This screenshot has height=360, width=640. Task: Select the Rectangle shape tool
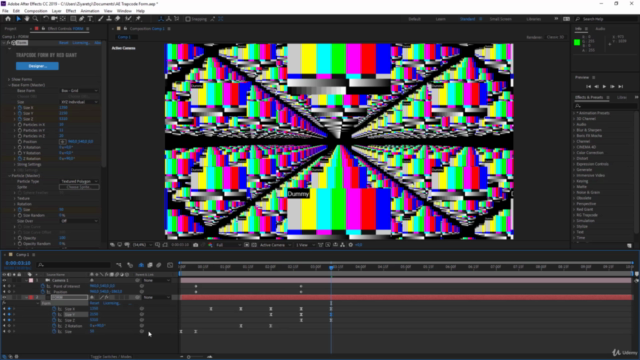(x=73, y=19)
